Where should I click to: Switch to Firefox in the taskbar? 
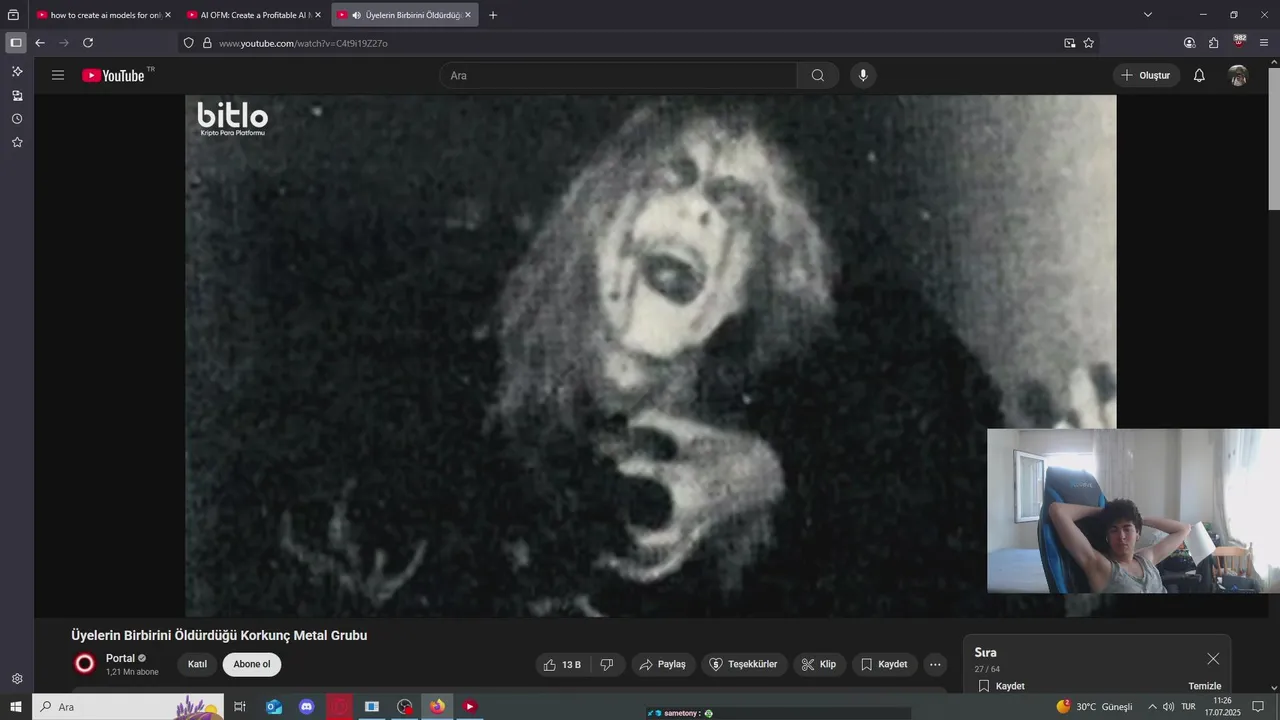pos(437,707)
